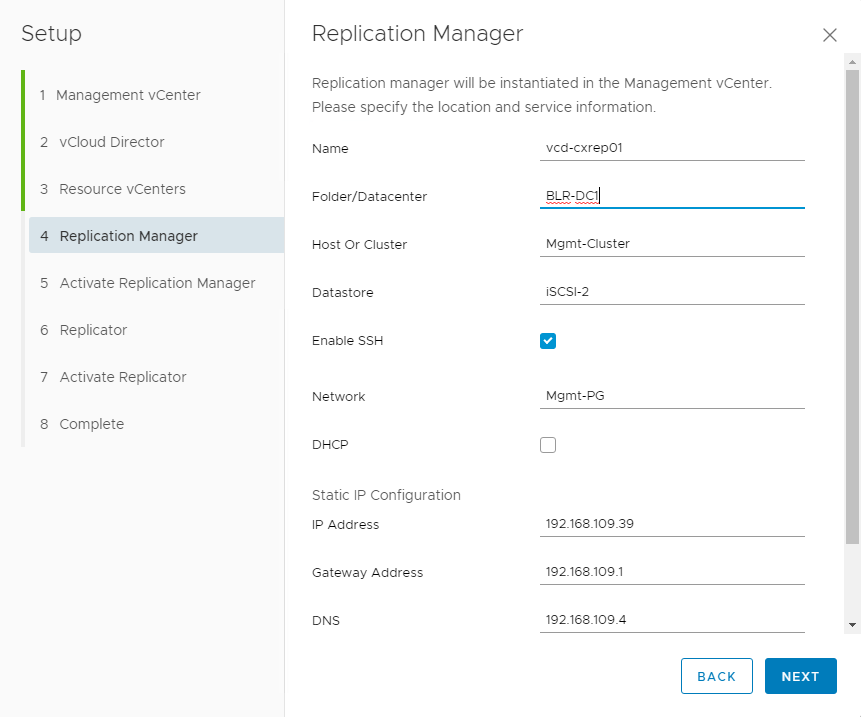Select step 8 Complete
This screenshot has height=717, width=861.
92,424
